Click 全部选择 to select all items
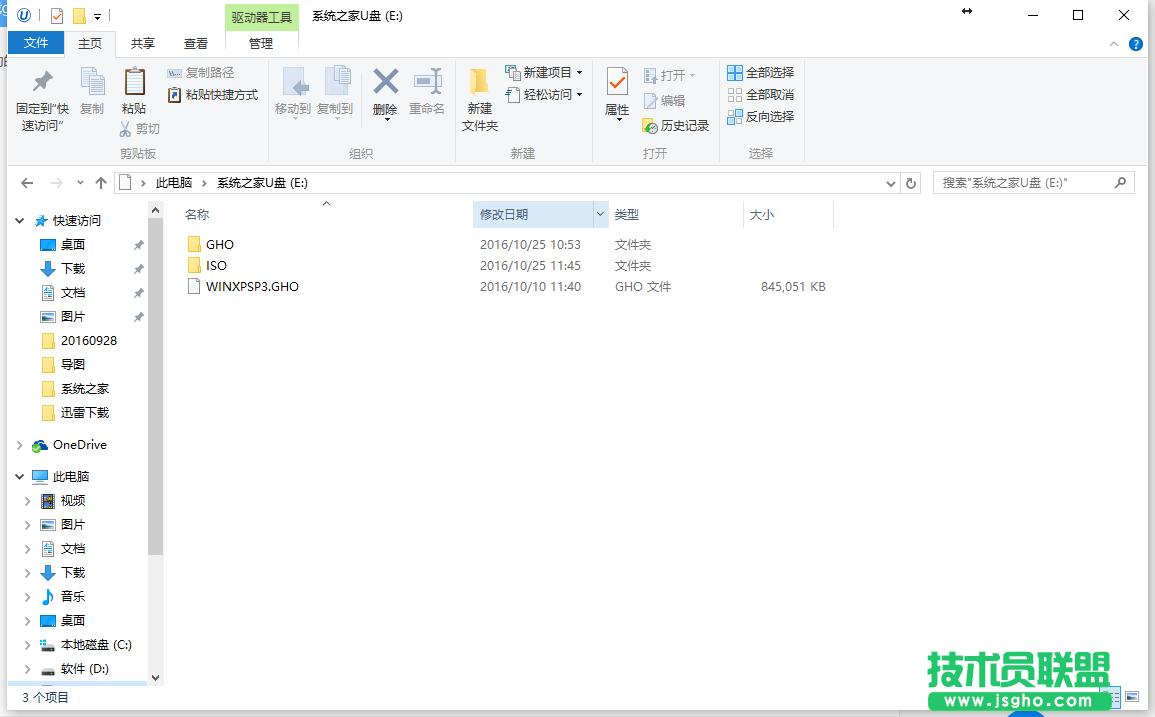This screenshot has width=1155, height=717. point(764,72)
